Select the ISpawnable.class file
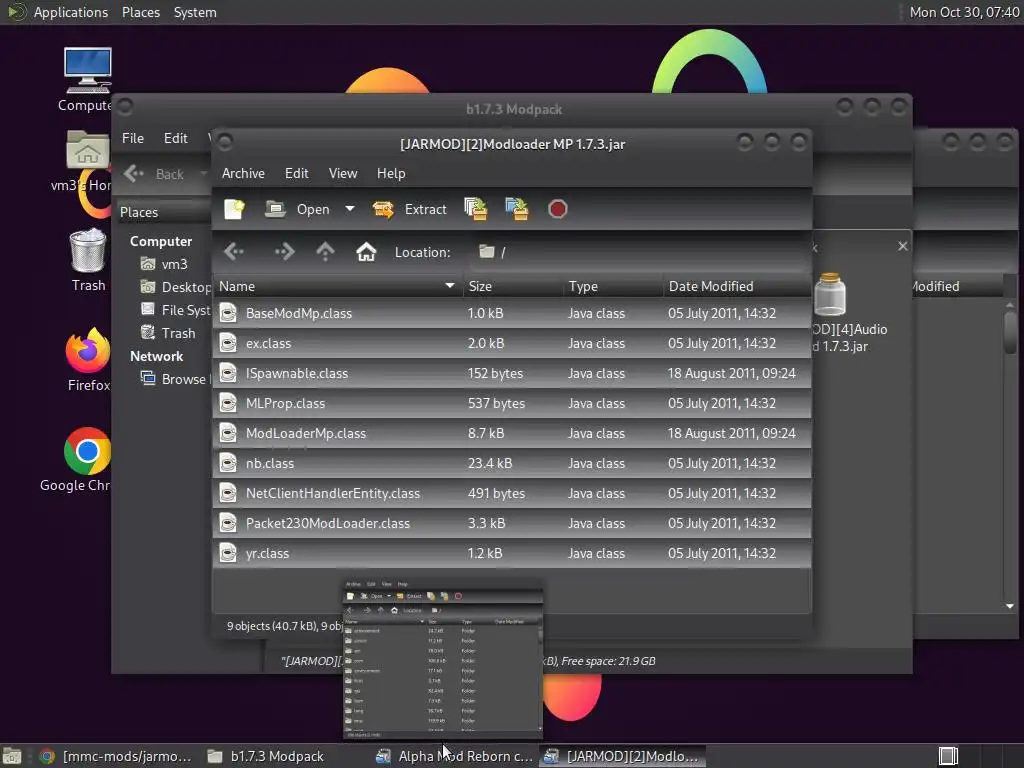The height and width of the screenshot is (768, 1024). pos(512,373)
